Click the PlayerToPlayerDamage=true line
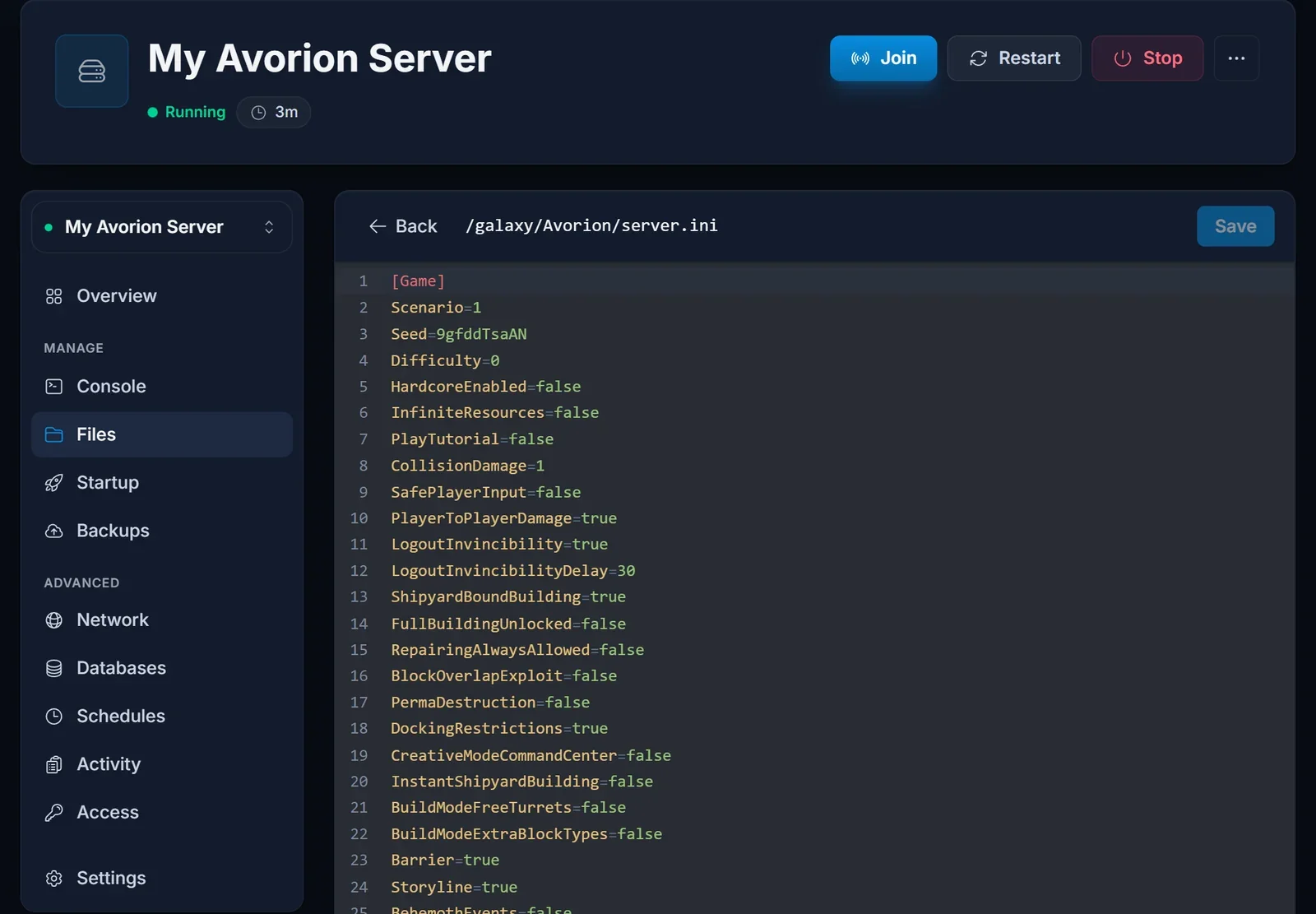This screenshot has width=1316, height=914. 503,518
